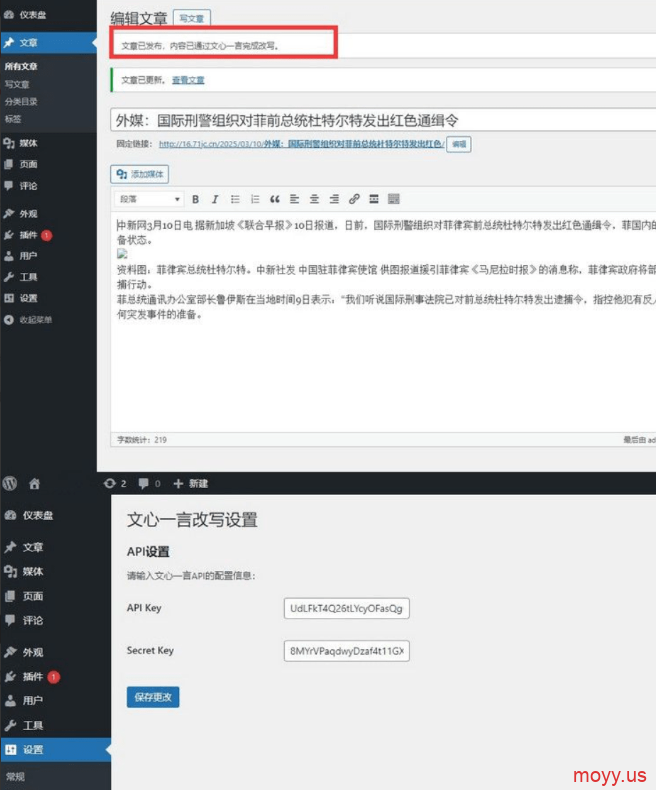The width and height of the screenshot is (656, 790).
Task: Insert Read More tag
Action: point(374,199)
